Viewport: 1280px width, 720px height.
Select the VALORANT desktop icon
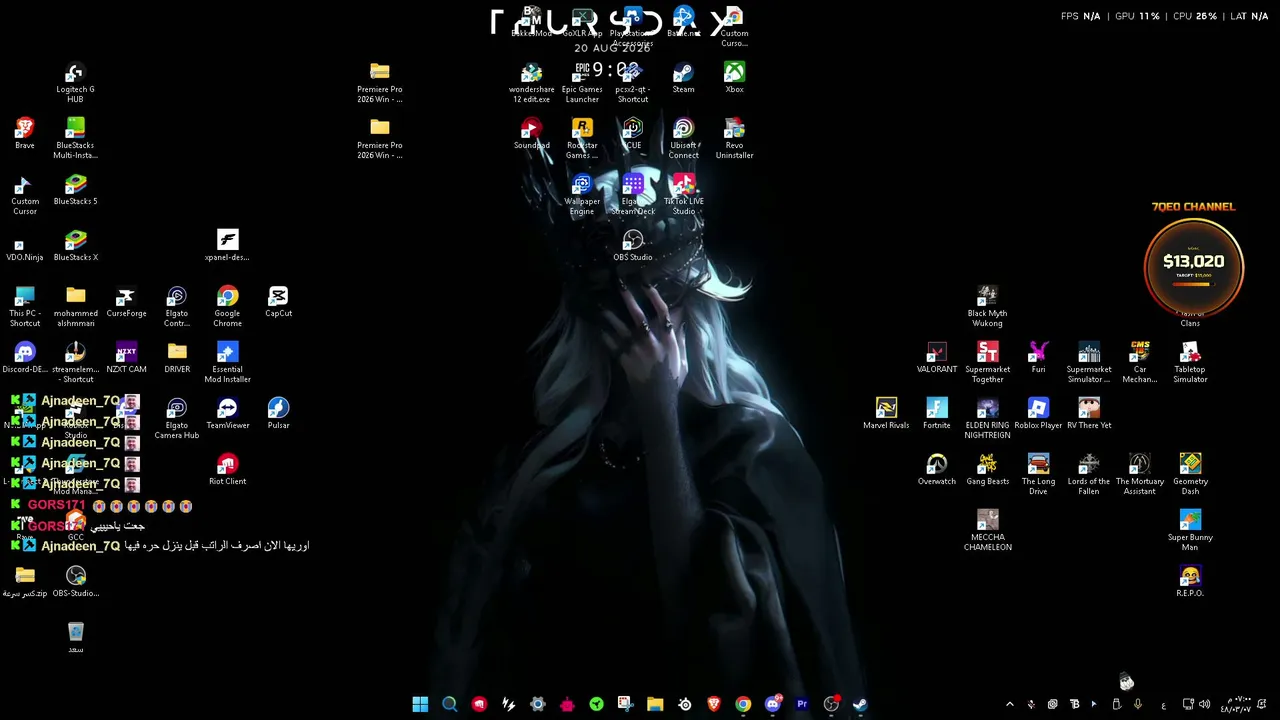(937, 358)
